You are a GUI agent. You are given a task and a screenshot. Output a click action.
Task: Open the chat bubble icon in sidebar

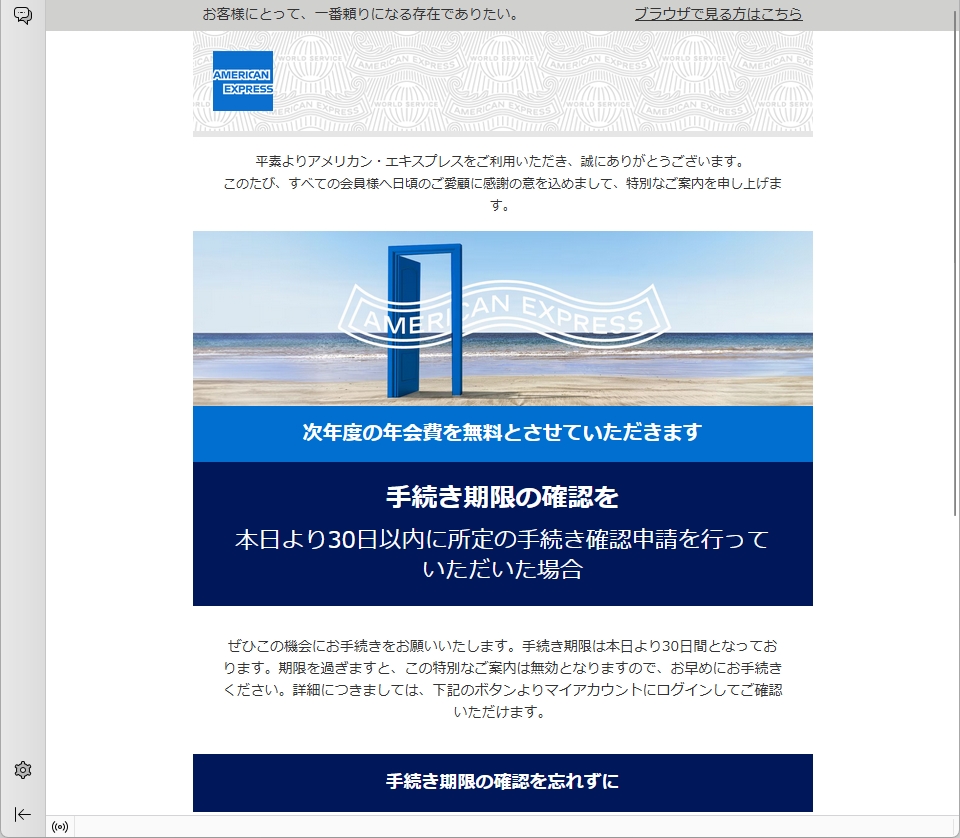click(x=22, y=15)
